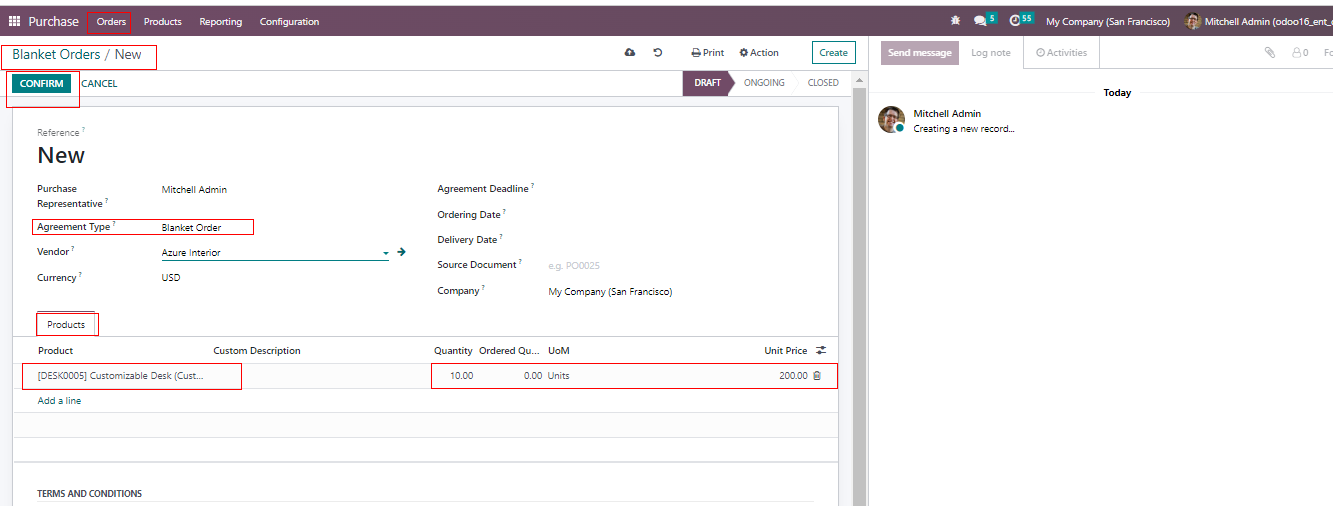Click the attachment paperclip icon
The image size is (1333, 506).
[x=1270, y=53]
